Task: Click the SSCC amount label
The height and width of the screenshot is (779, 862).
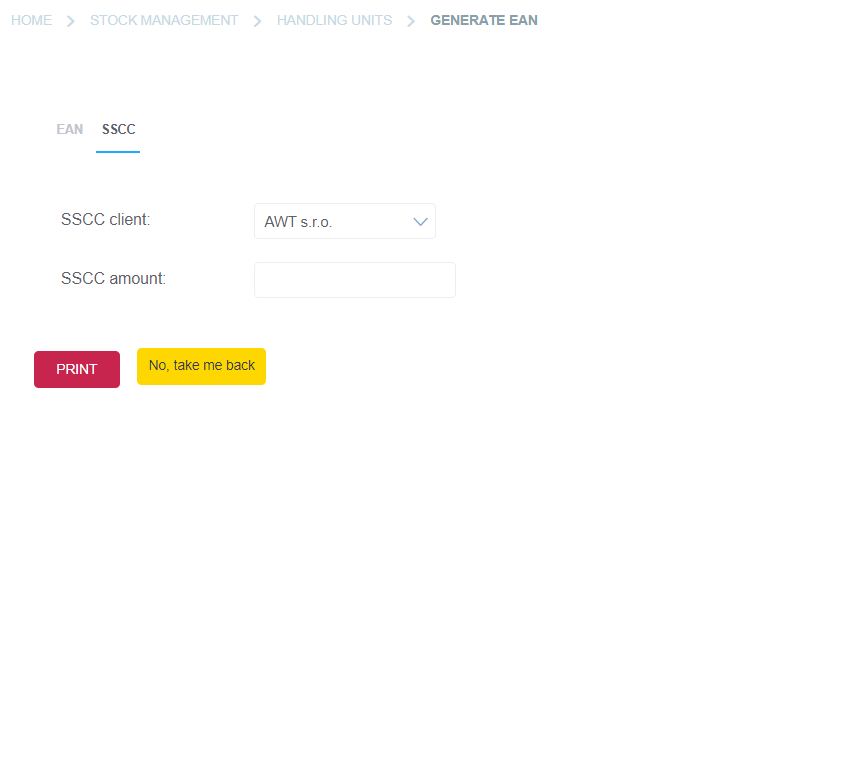Action: pos(113,278)
